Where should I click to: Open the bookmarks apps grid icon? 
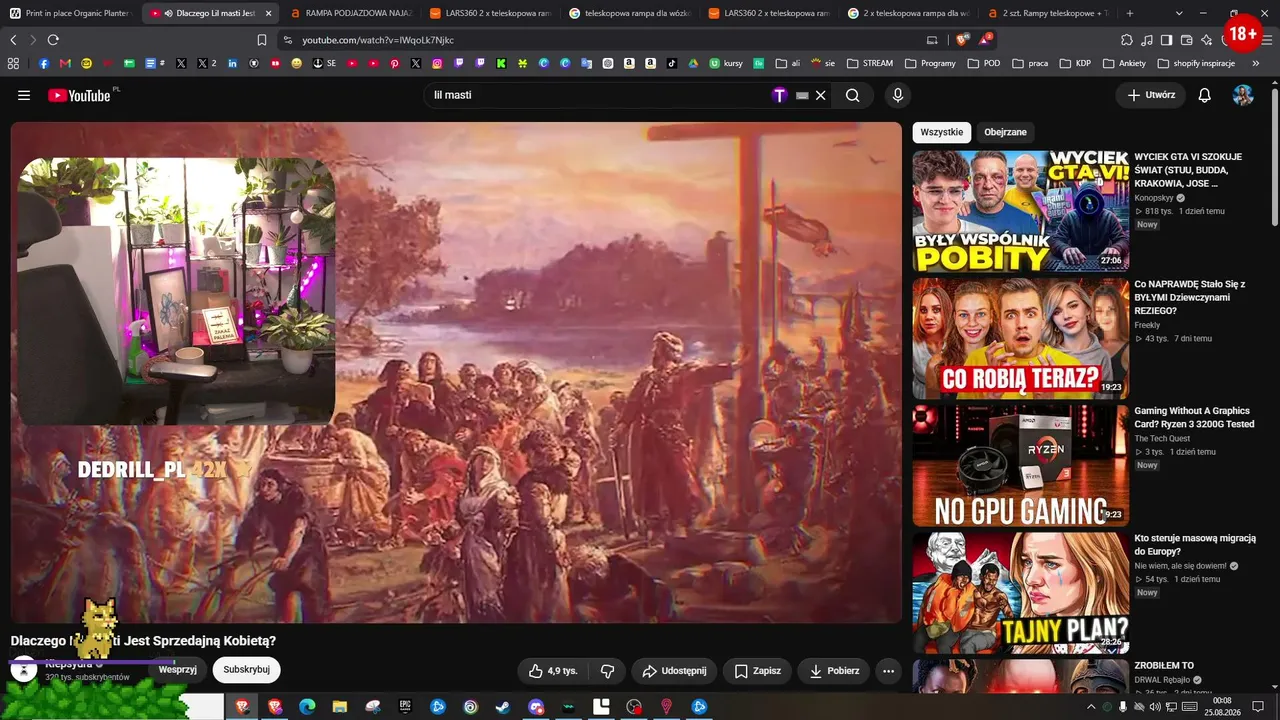coord(13,63)
